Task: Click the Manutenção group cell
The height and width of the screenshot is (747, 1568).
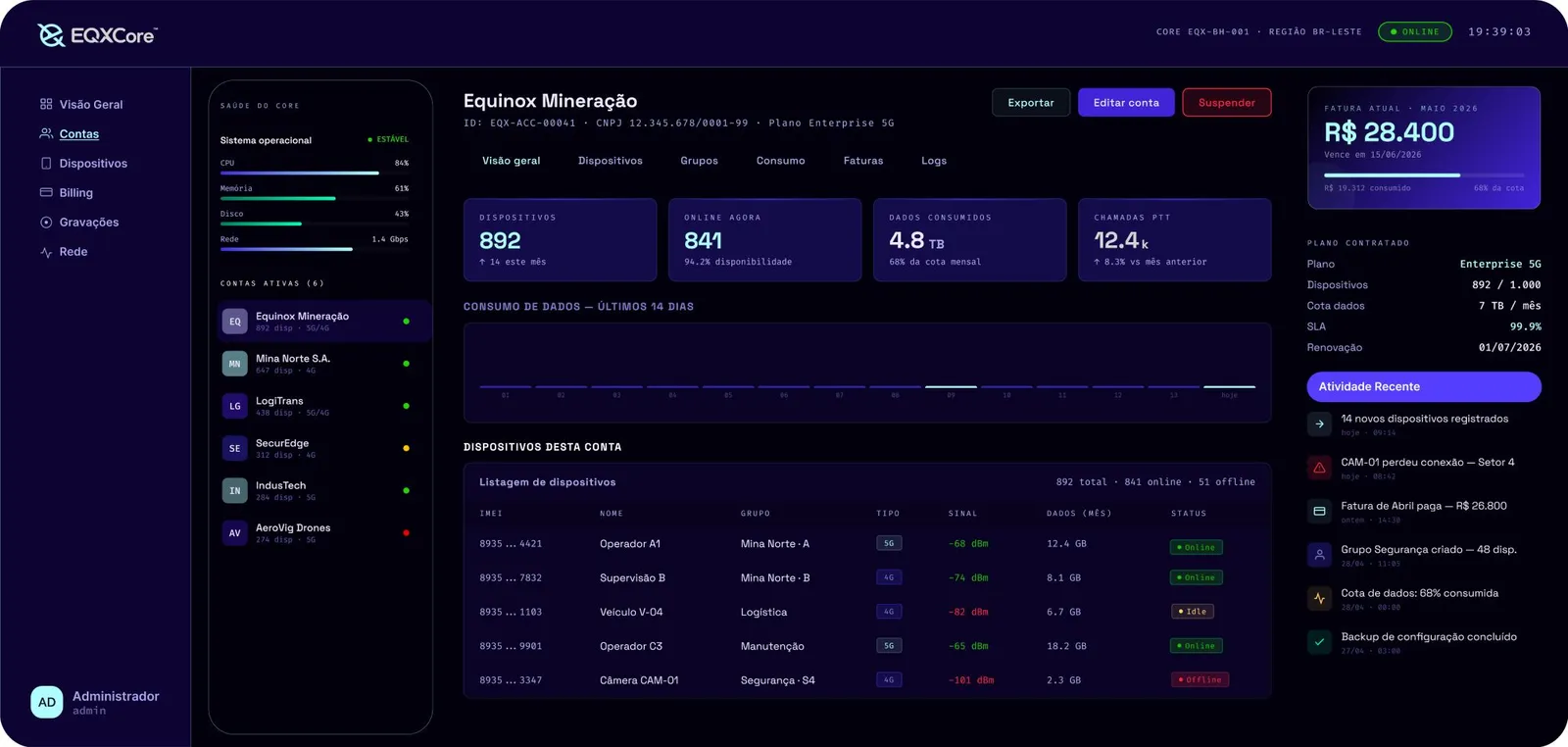Action: pos(772,647)
